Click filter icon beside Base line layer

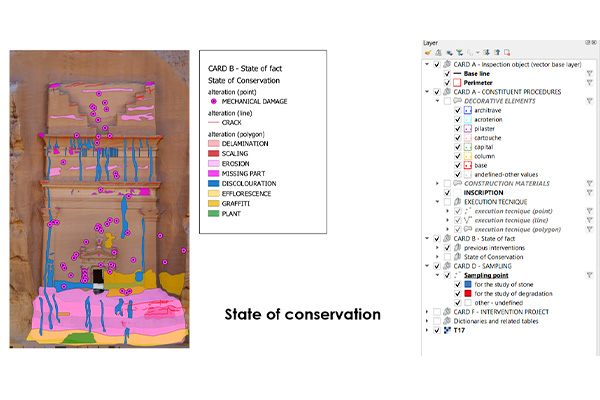coord(590,73)
